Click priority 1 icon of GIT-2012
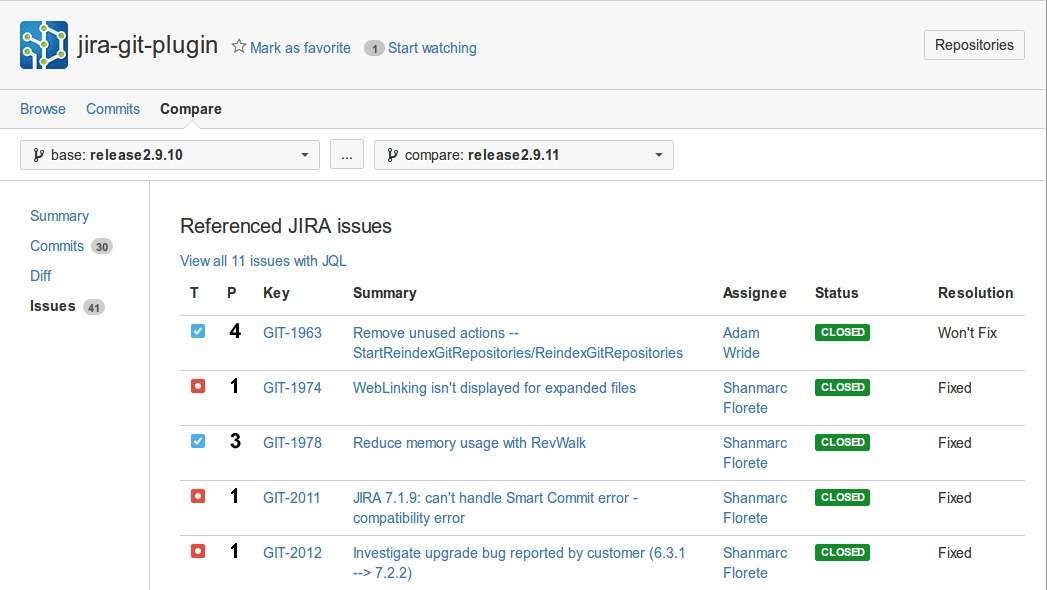The image size is (1047, 590). [x=234, y=551]
